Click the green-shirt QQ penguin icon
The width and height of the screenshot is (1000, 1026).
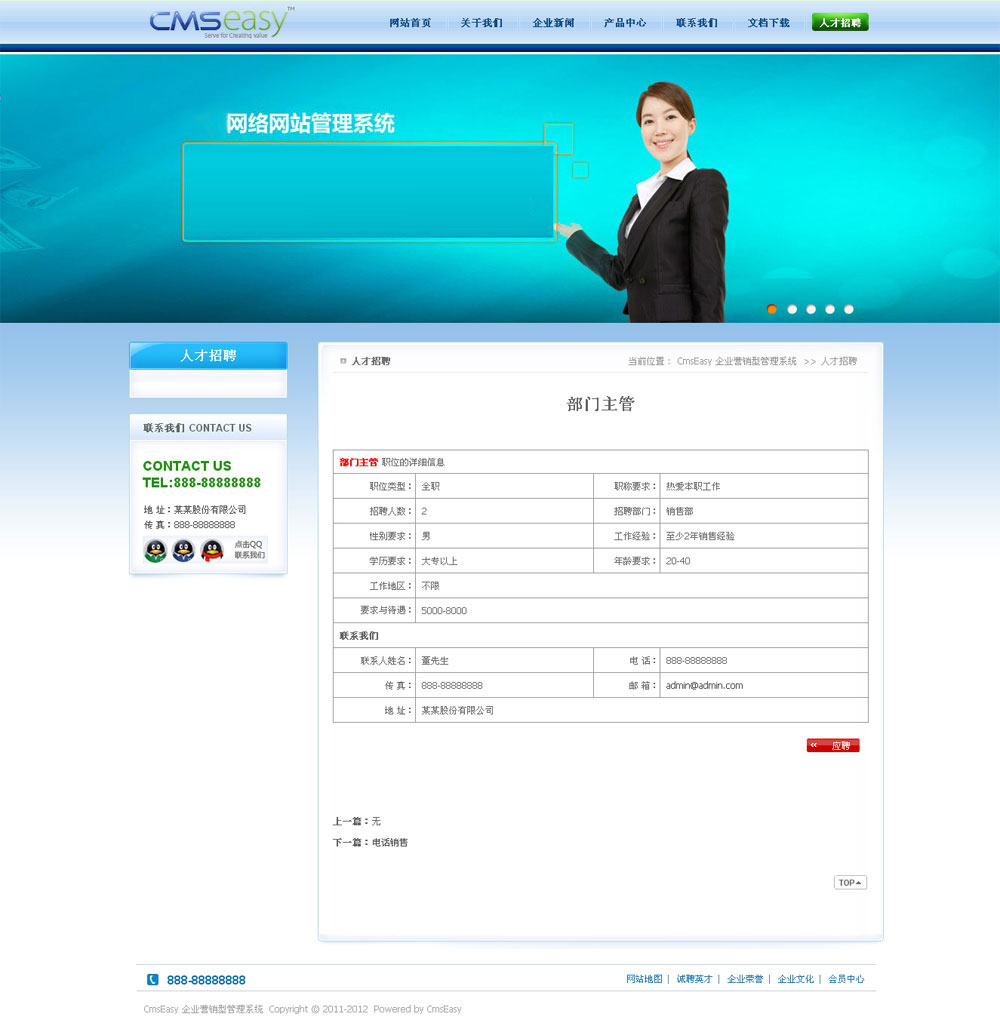155,550
